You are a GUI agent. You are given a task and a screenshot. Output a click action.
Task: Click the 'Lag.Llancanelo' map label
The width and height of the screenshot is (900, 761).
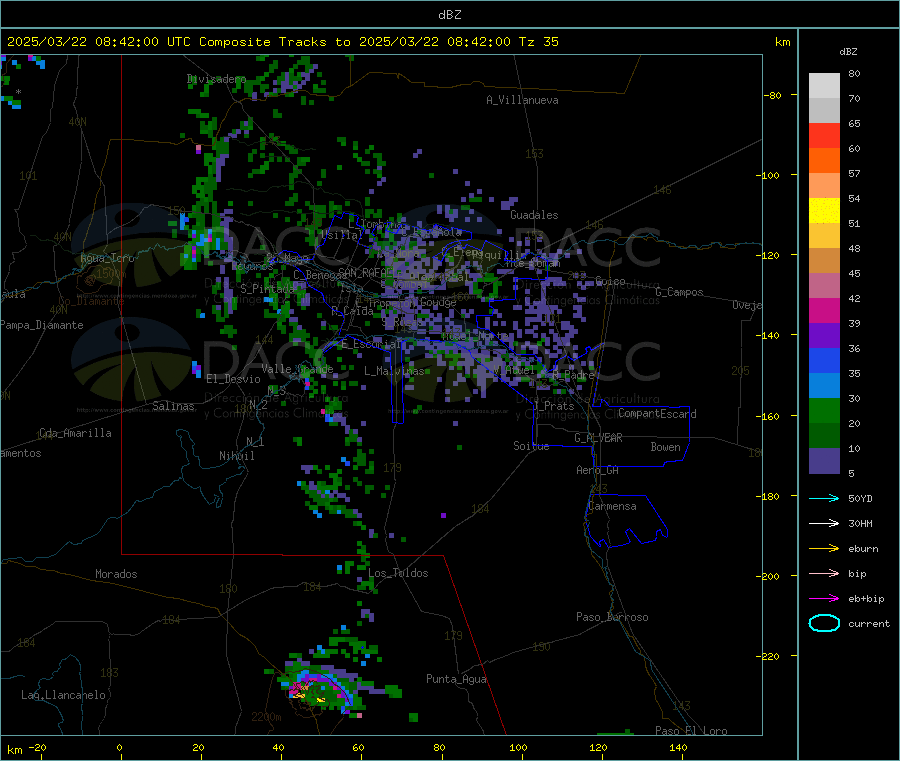click(x=63, y=695)
